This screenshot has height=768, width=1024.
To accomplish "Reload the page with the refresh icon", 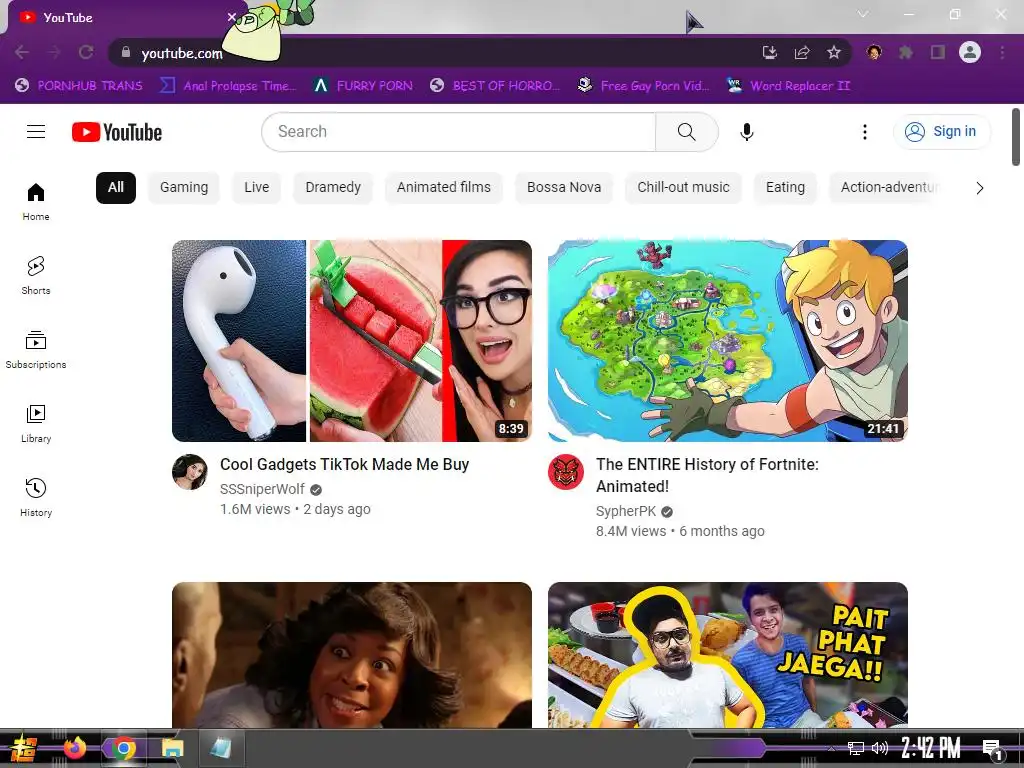I will 86,52.
